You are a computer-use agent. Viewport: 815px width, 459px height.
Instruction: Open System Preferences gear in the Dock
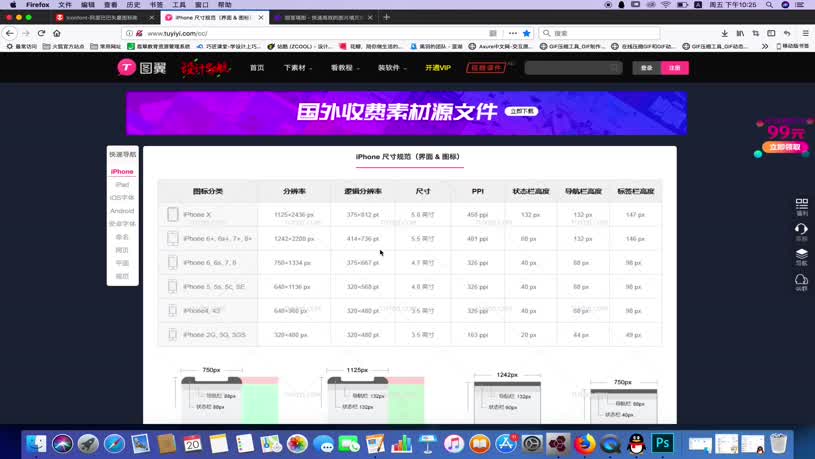click(x=532, y=443)
